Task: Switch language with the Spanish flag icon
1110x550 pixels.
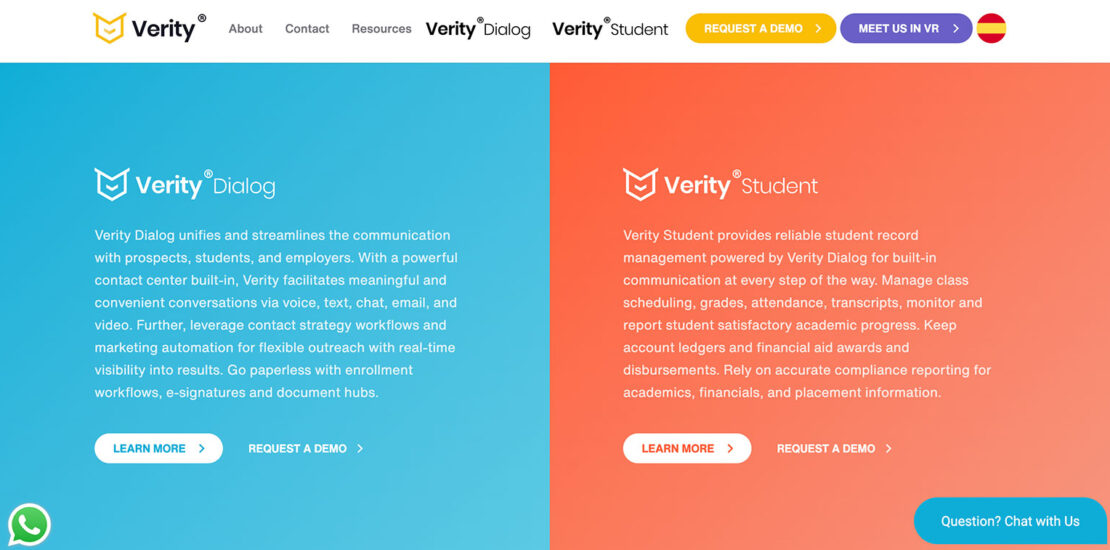Action: (991, 28)
